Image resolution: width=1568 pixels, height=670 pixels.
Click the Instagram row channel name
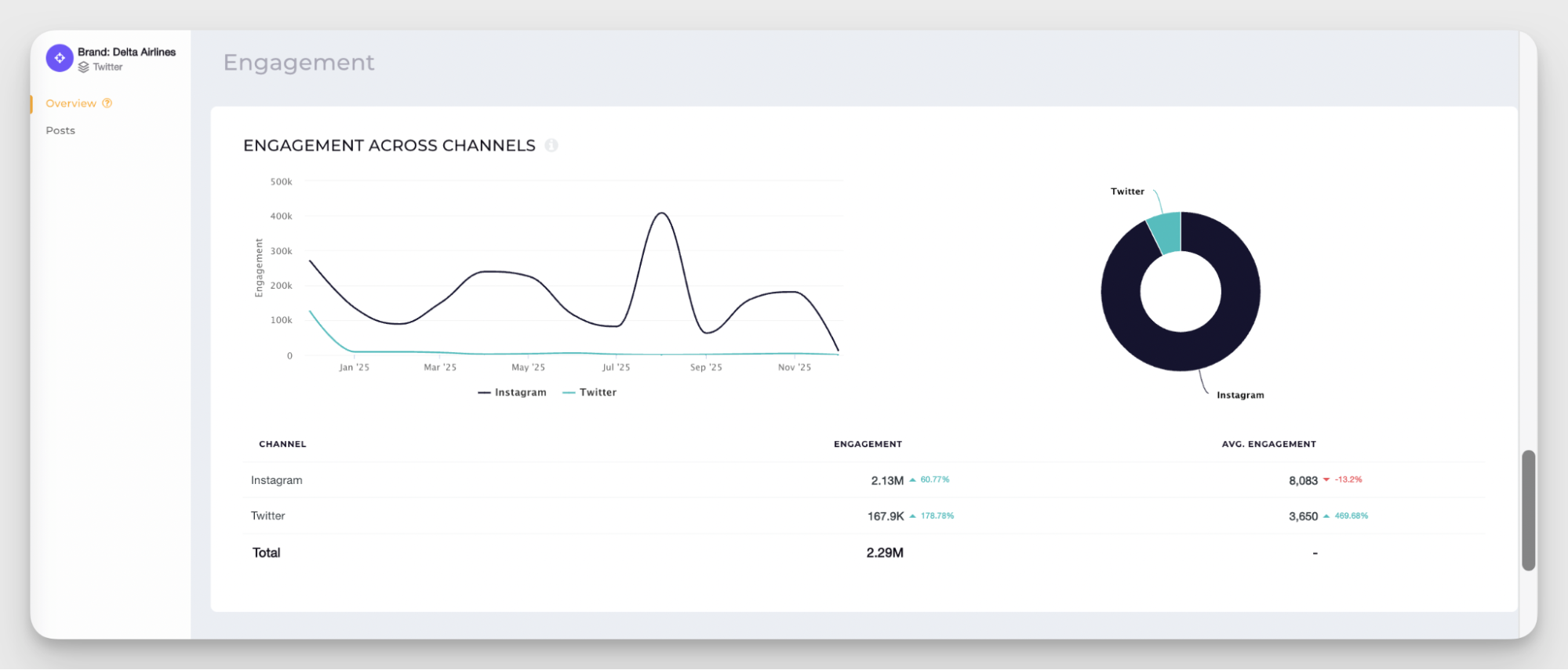click(276, 480)
